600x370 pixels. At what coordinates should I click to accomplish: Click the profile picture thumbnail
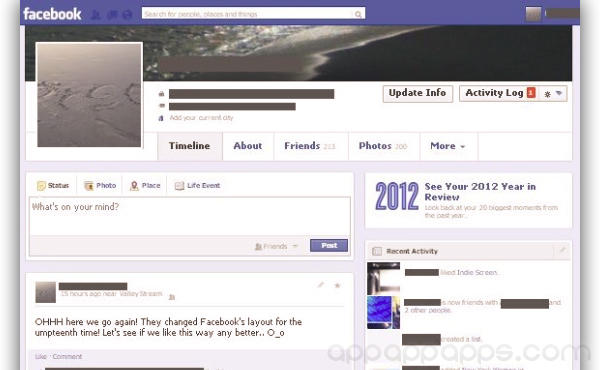coord(89,95)
